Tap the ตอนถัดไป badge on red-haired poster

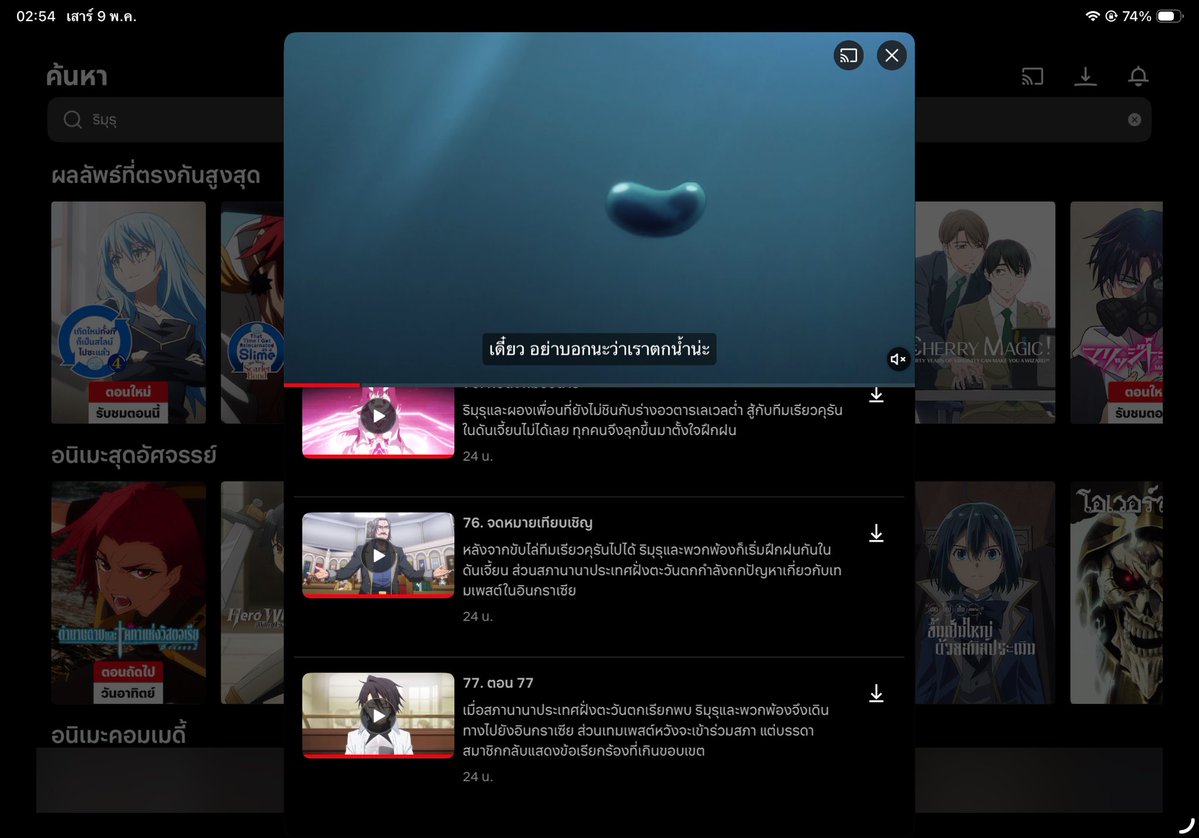(x=128, y=671)
